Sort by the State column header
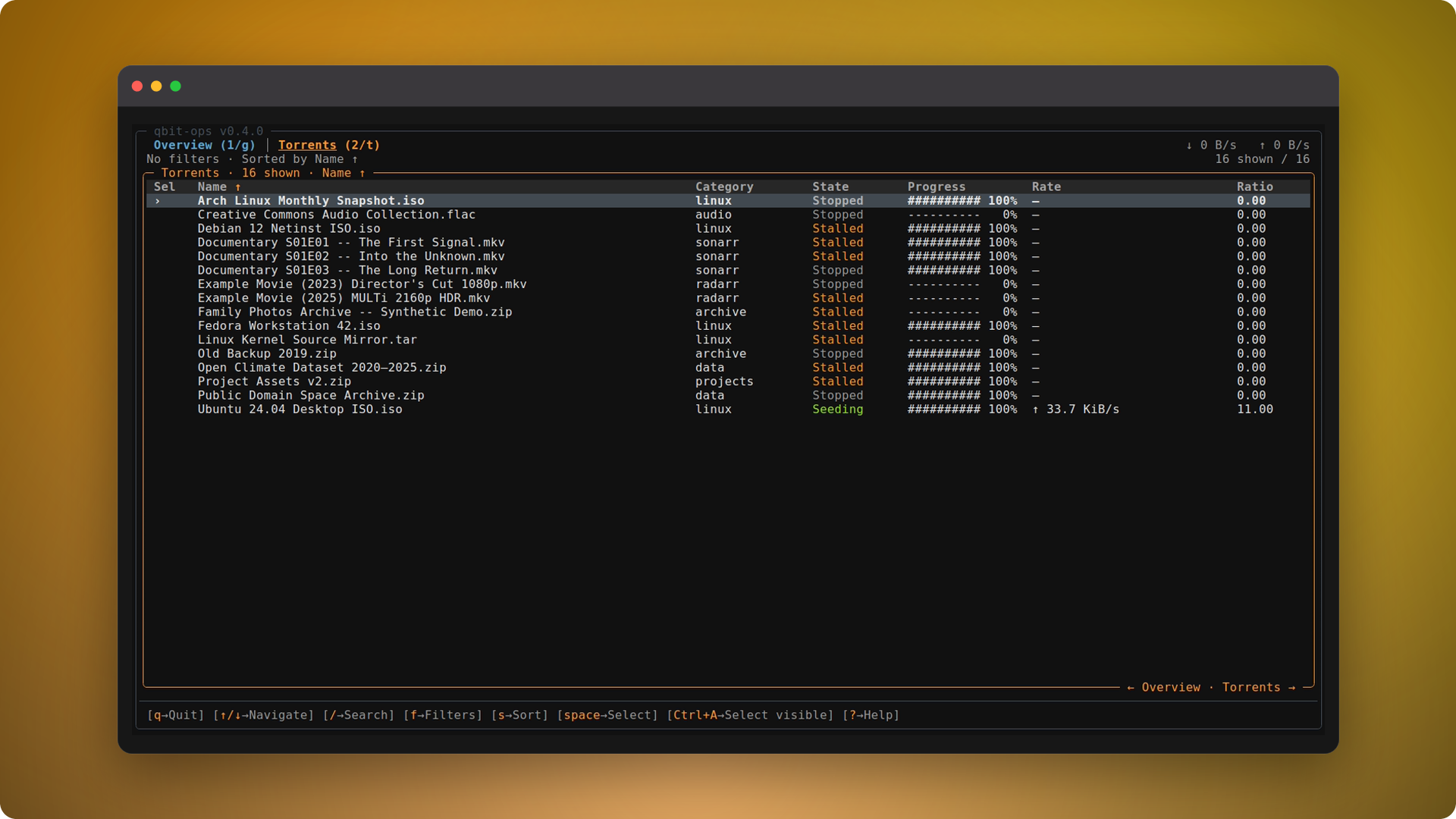This screenshot has height=819, width=1456. pos(830,187)
